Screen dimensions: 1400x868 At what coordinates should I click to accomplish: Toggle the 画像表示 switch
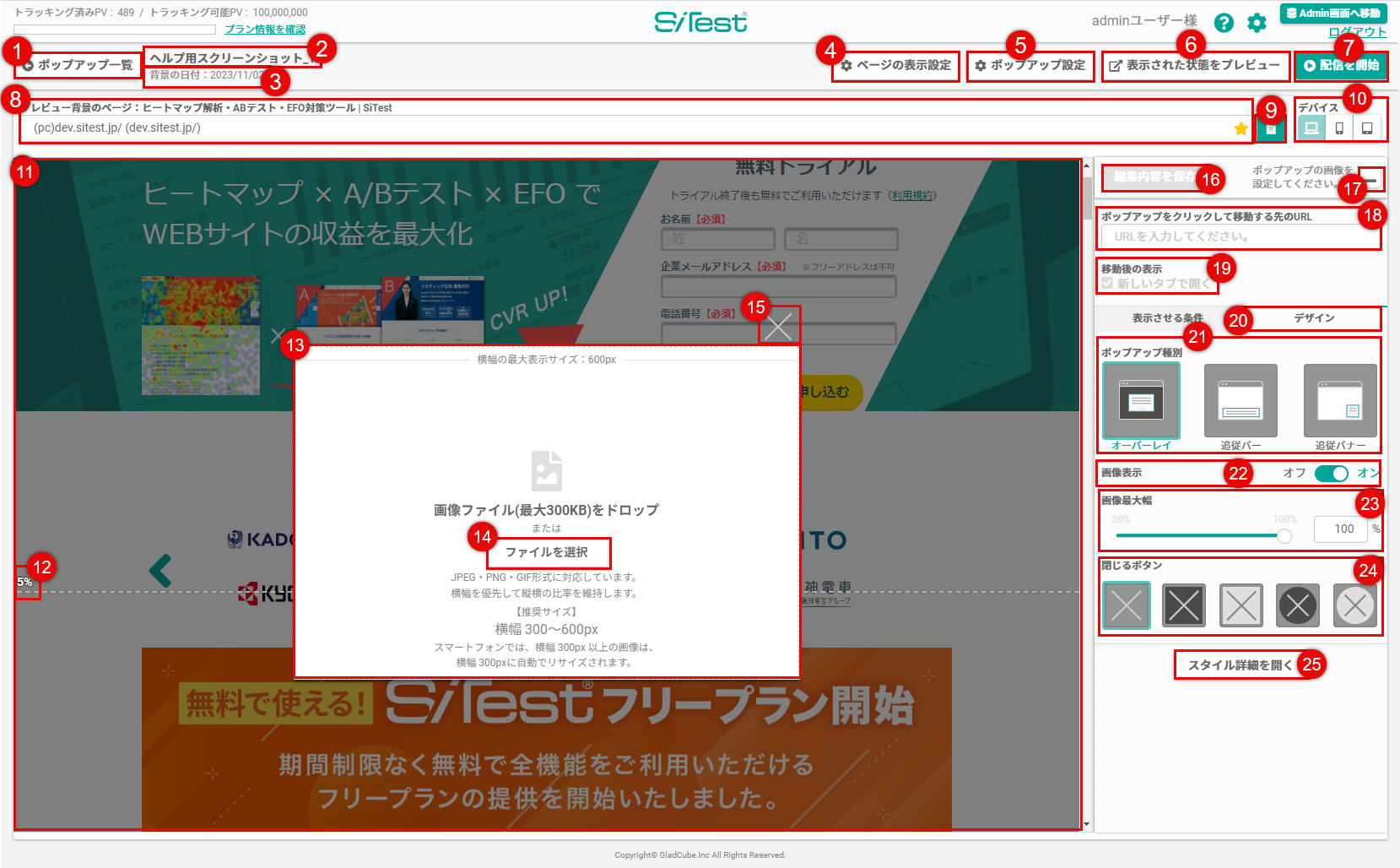[x=1332, y=474]
